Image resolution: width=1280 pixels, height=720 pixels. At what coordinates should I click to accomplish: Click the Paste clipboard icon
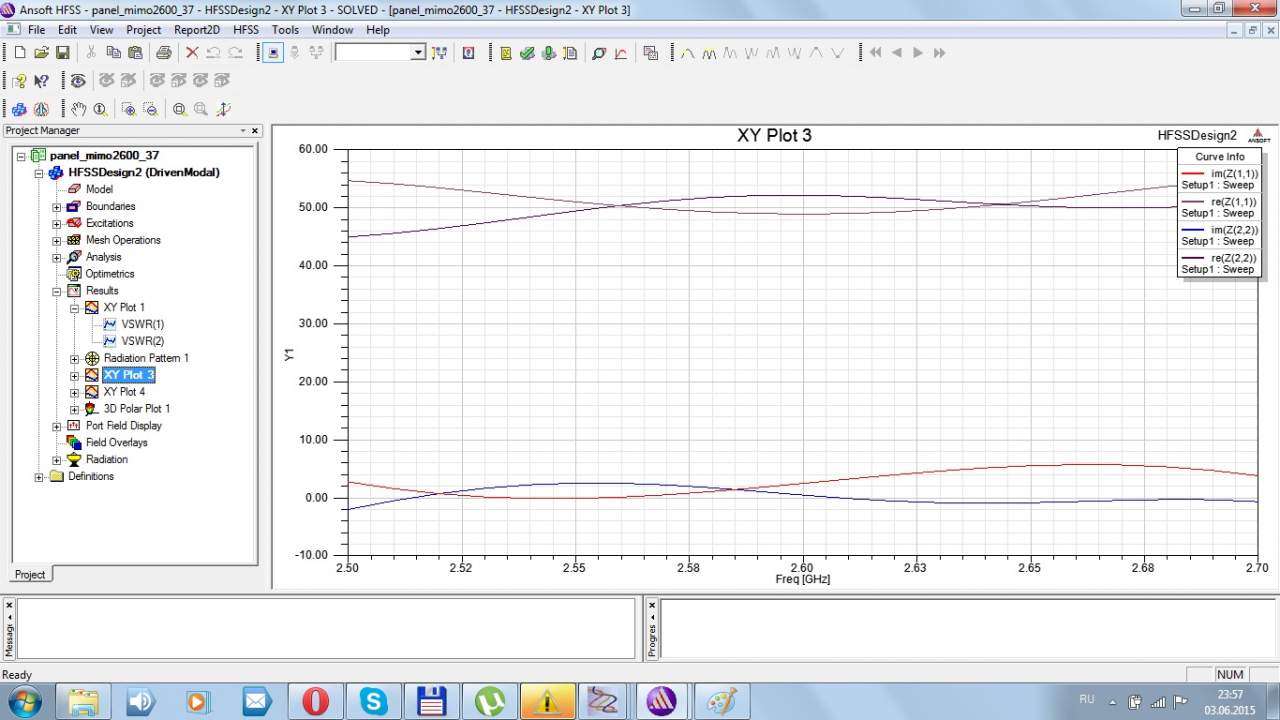pos(135,53)
